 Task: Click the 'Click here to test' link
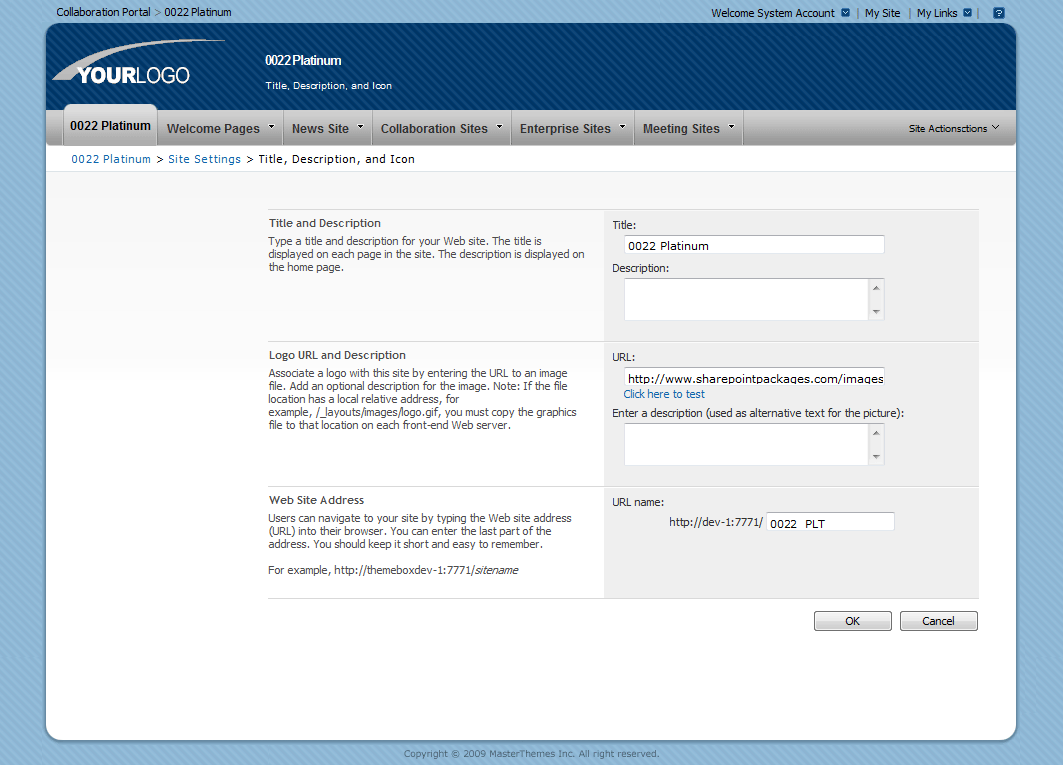point(664,394)
